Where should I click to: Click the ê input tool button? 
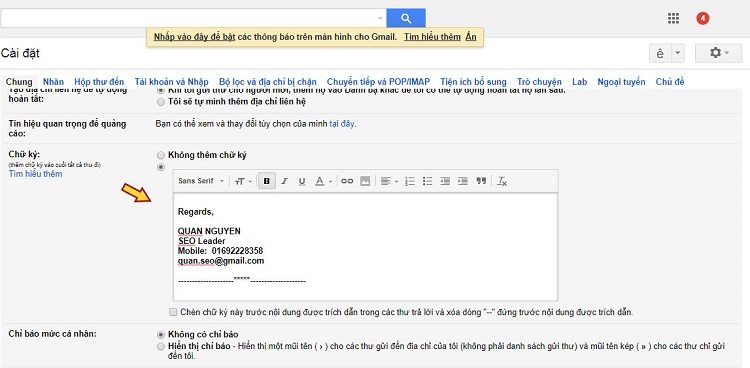(660, 53)
